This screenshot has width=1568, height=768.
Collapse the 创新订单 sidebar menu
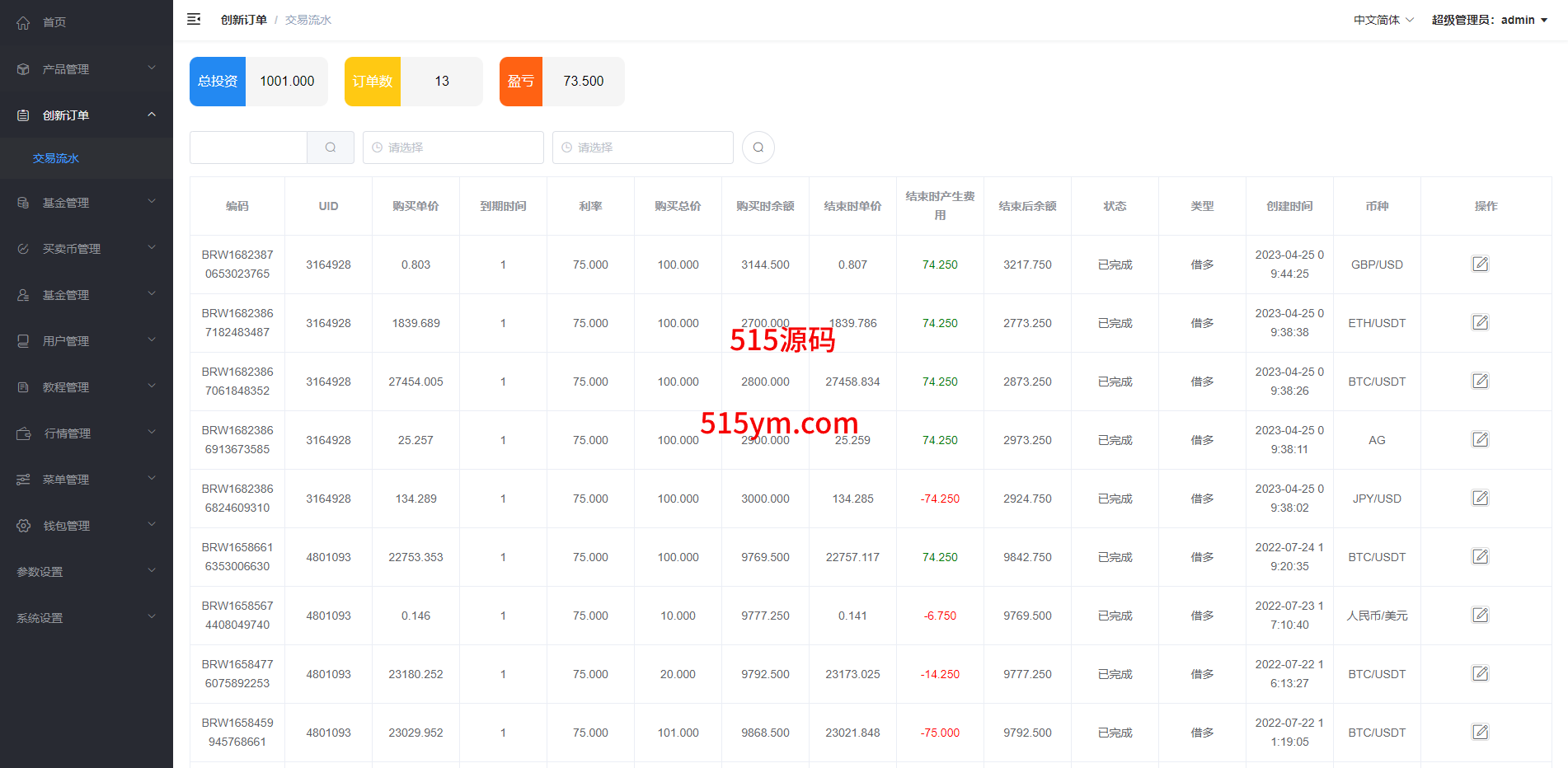pyautogui.click(x=86, y=115)
